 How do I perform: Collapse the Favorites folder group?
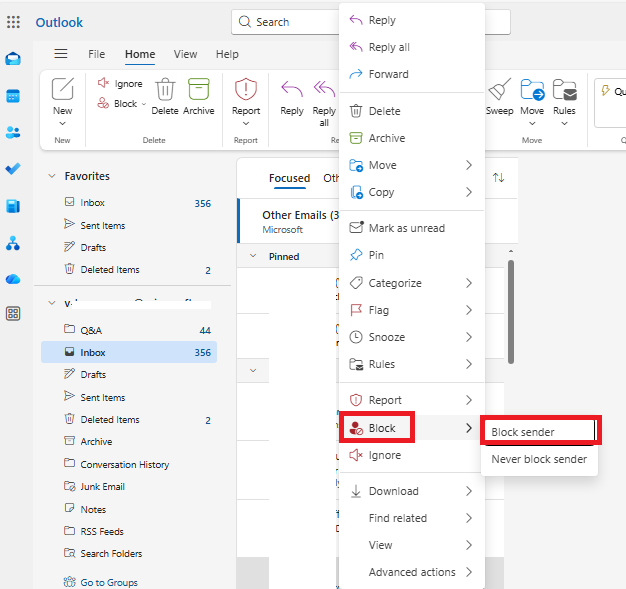click(52, 176)
